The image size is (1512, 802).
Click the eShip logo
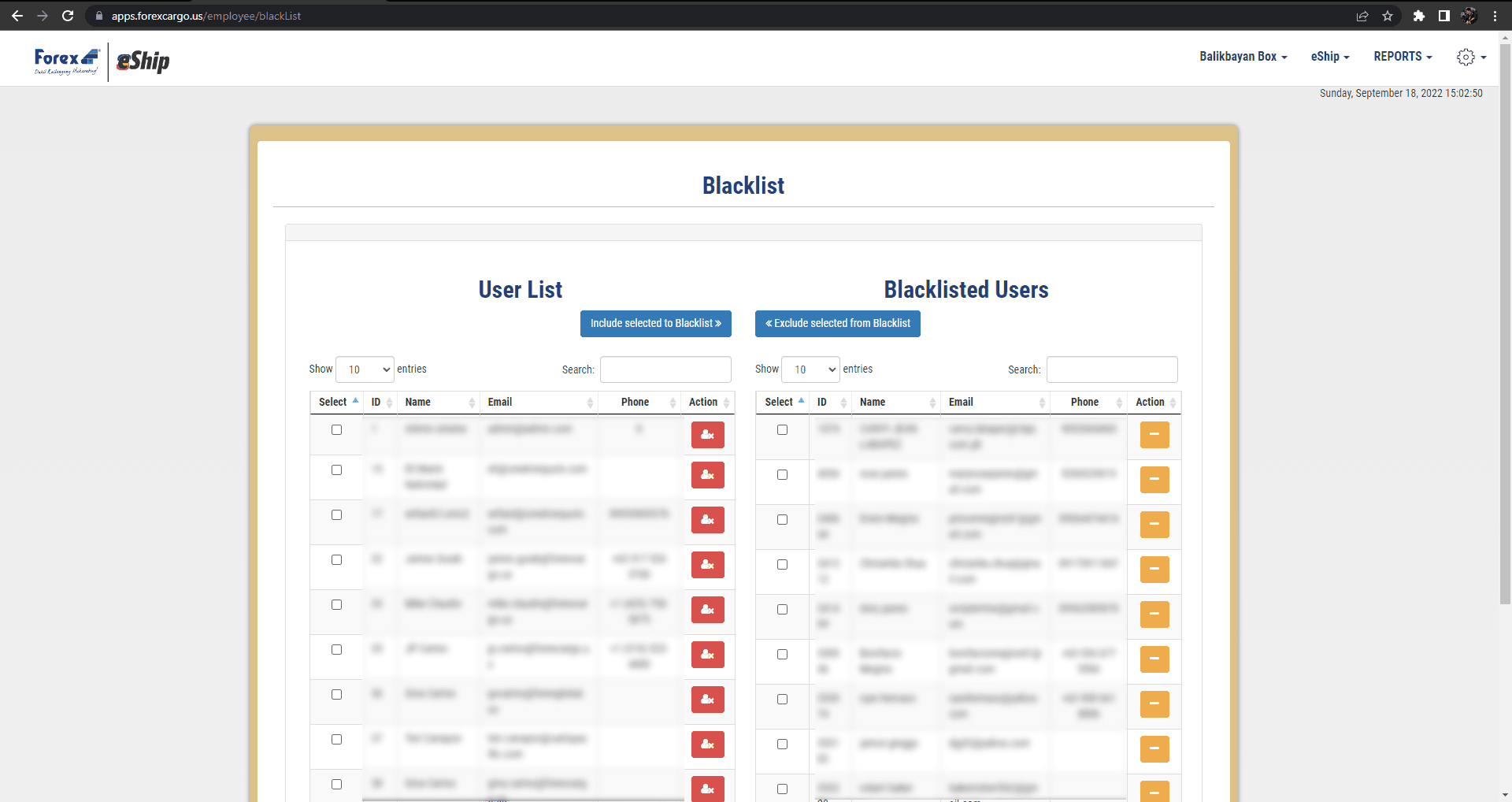click(143, 61)
